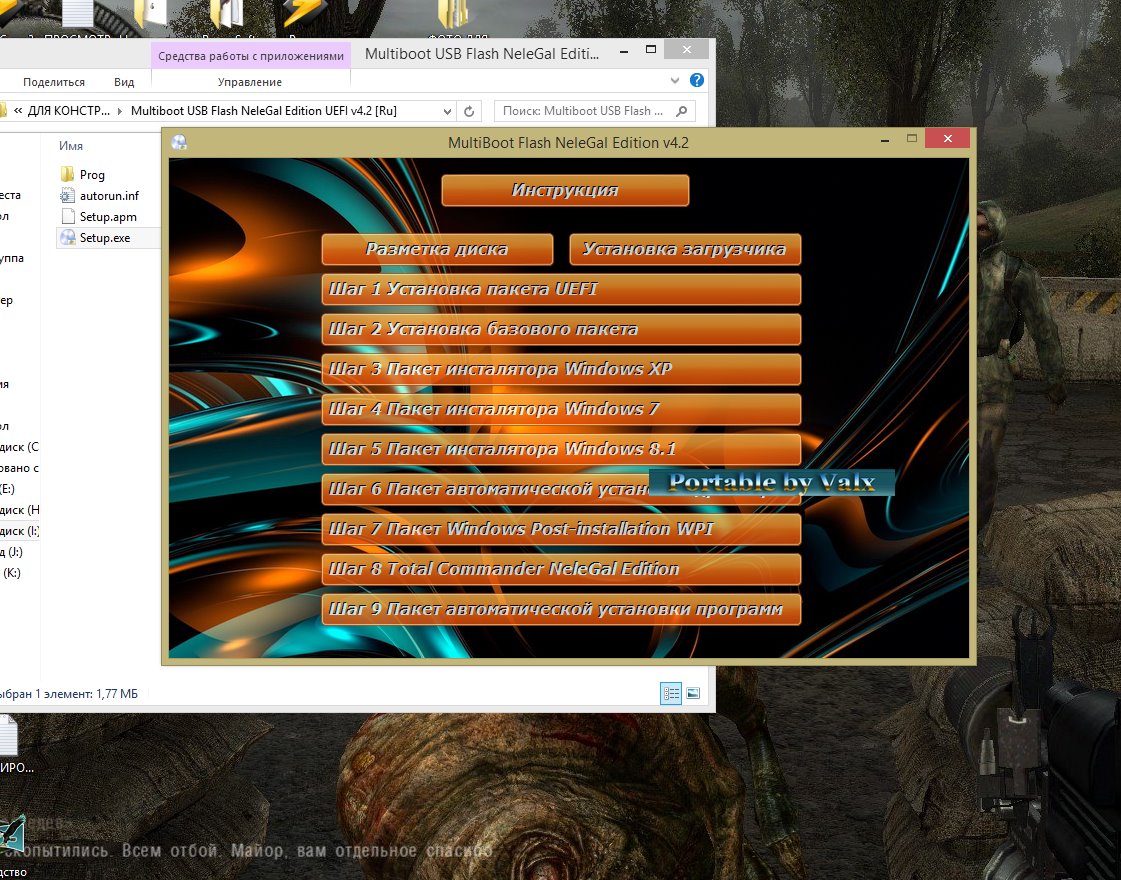1121x880 pixels.
Task: Run Шаг 1 Установка пакета UEFI
Action: [x=561, y=289]
